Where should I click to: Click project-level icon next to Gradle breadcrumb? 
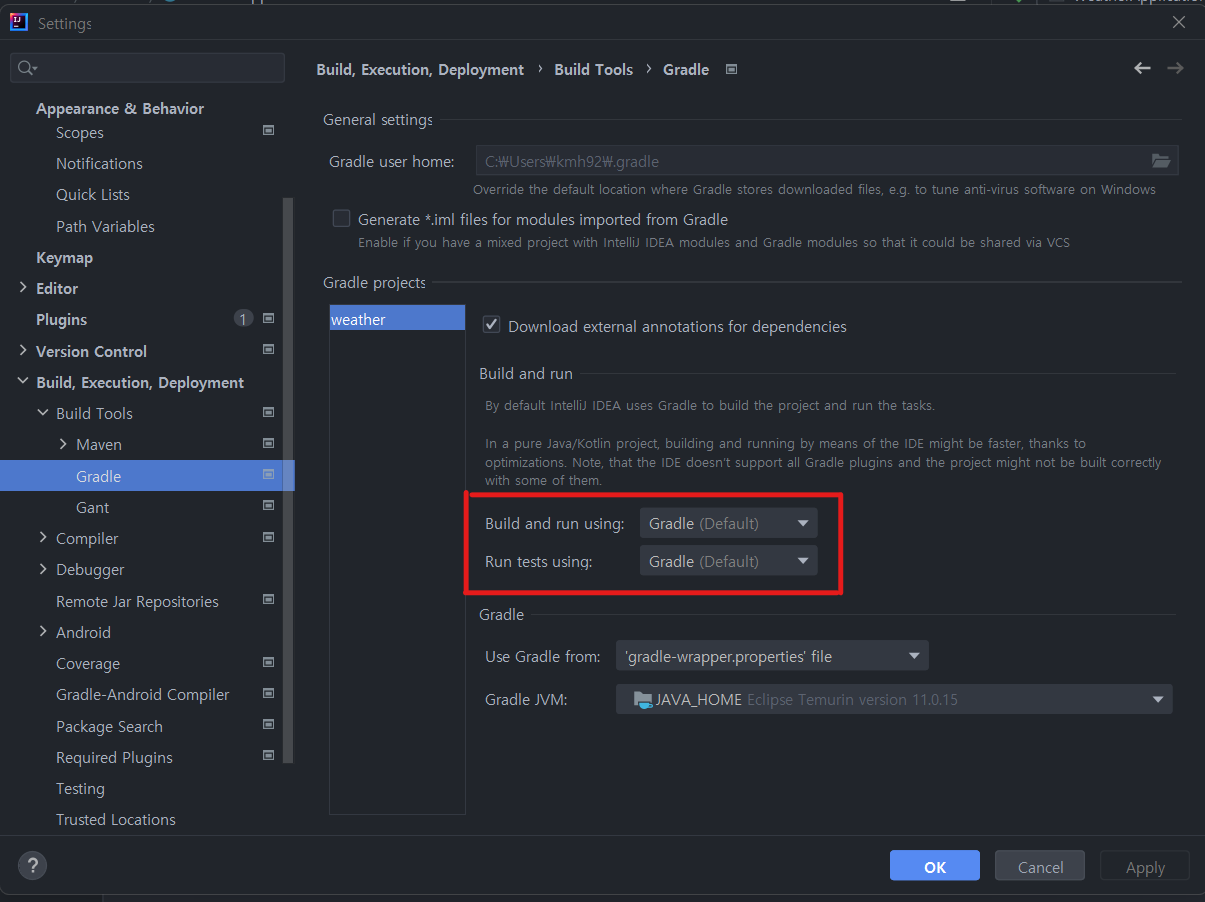pos(731,69)
